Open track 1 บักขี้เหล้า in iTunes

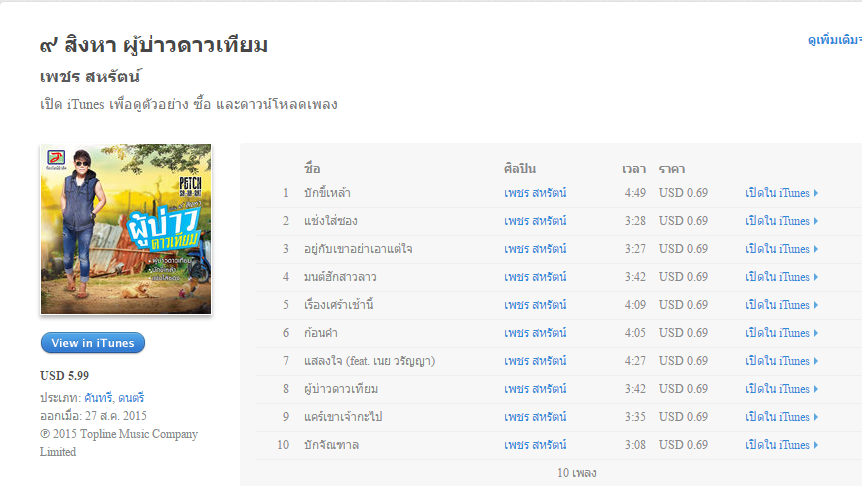[781, 193]
